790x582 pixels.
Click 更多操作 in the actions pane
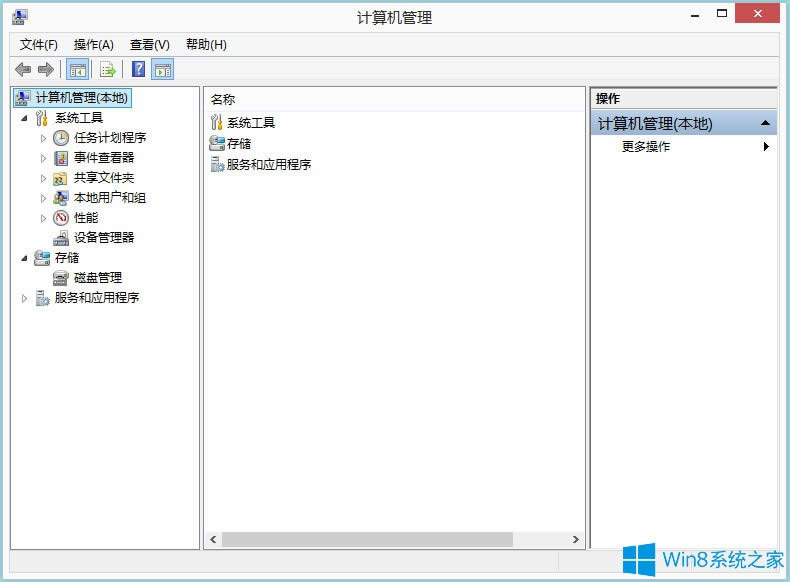point(646,146)
